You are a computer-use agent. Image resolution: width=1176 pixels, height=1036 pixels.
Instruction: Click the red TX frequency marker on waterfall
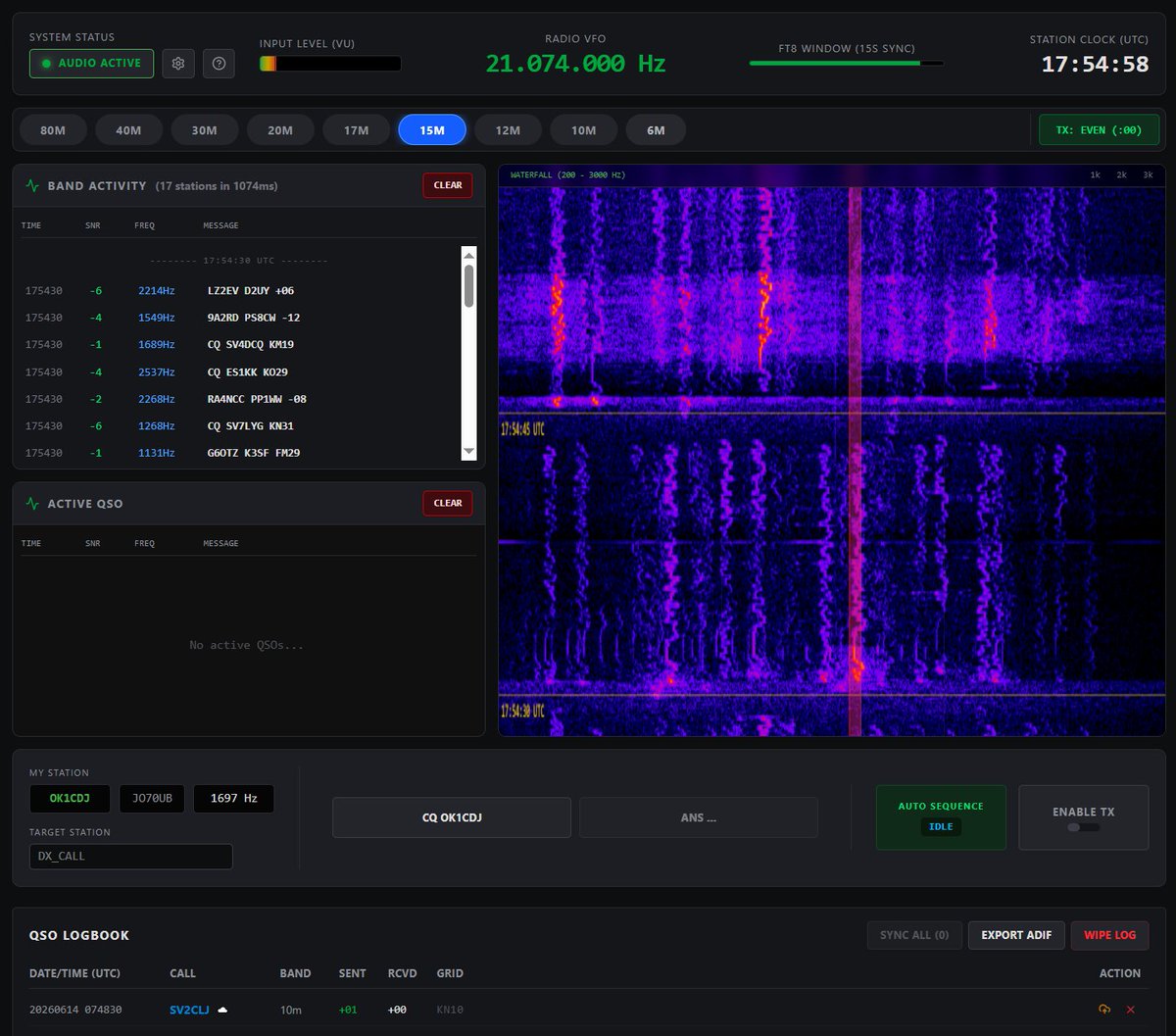click(855, 461)
